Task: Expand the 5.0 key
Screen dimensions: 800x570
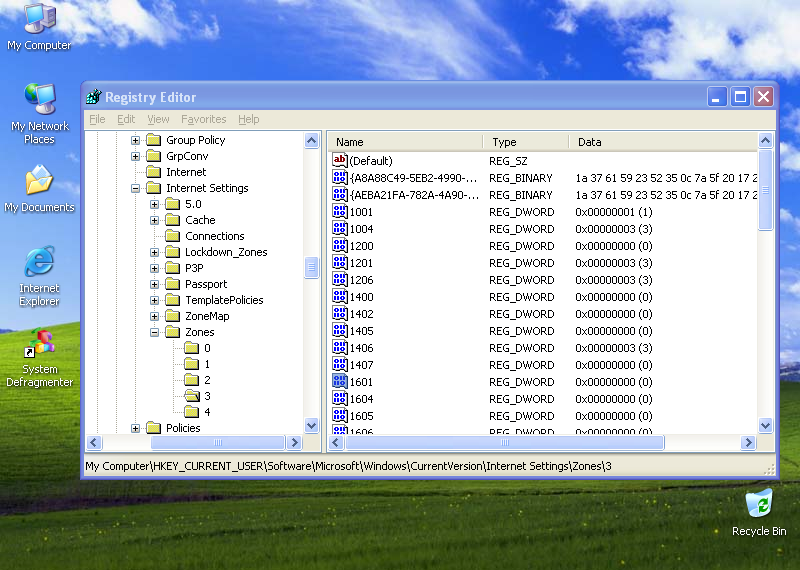Action: click(x=154, y=204)
